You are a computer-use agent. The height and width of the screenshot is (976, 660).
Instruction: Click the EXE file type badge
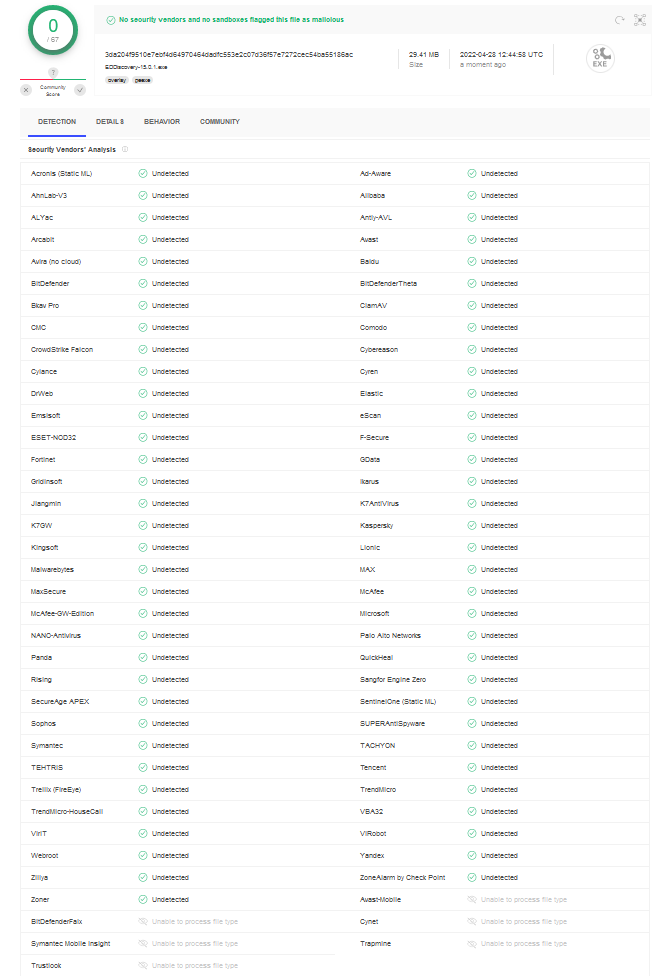pos(600,59)
